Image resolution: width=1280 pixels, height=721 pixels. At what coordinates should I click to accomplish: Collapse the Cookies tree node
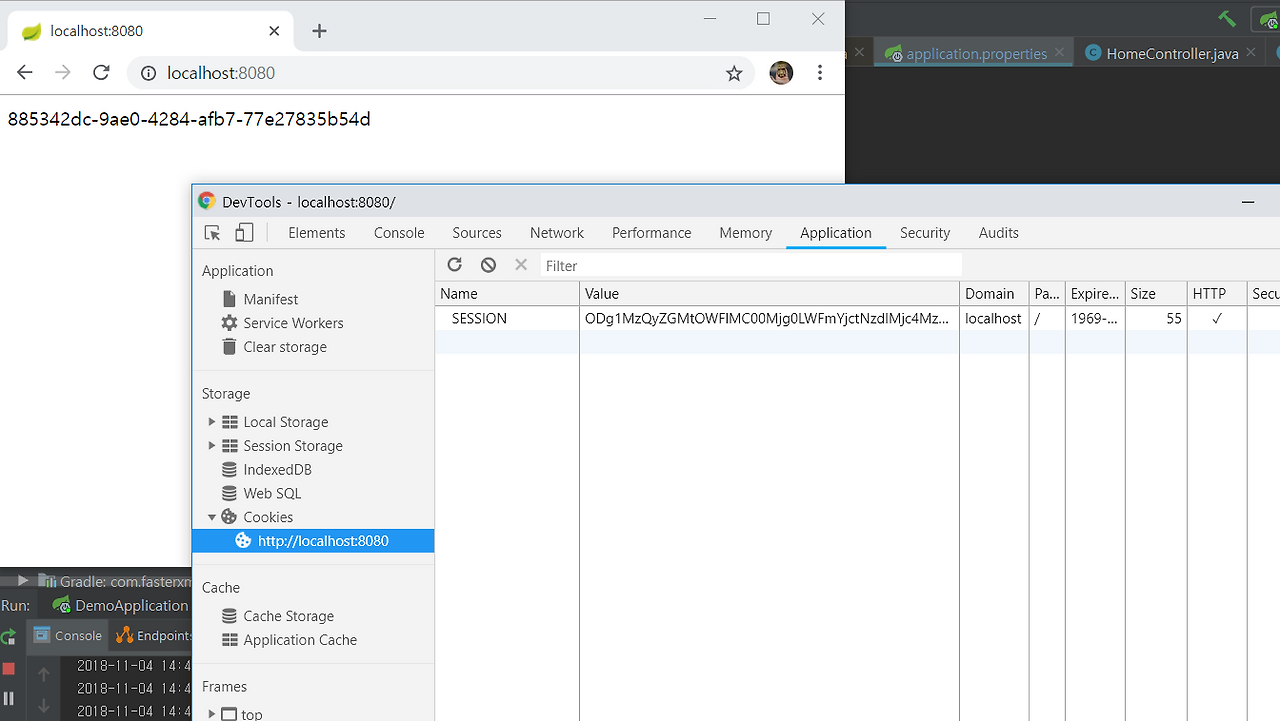[x=211, y=517]
